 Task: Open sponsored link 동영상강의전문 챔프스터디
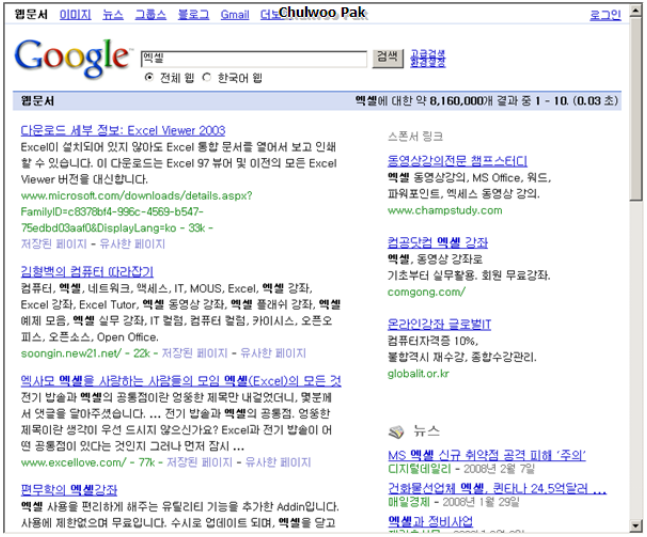point(457,161)
